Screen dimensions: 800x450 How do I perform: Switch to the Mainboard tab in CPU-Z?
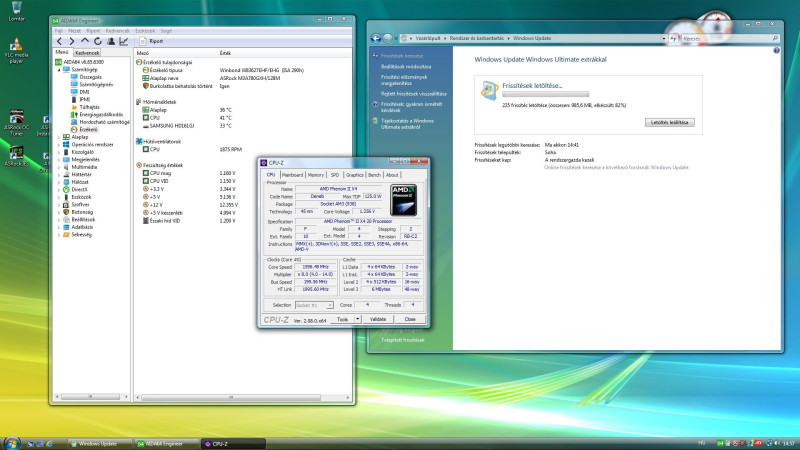291,174
